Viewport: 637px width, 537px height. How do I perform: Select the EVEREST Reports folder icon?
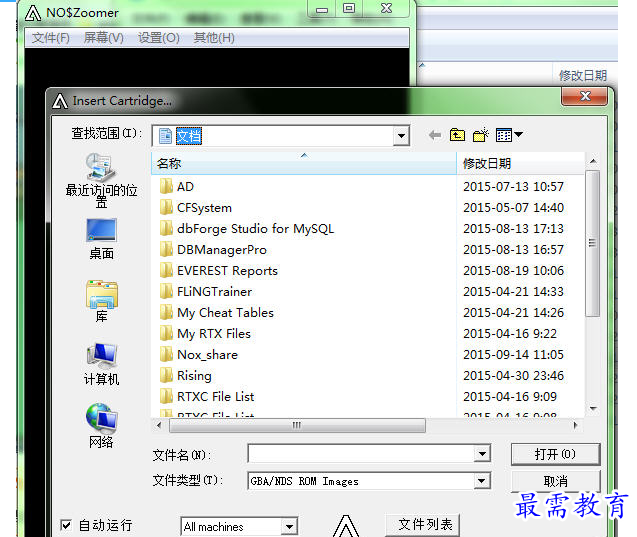click(x=166, y=271)
